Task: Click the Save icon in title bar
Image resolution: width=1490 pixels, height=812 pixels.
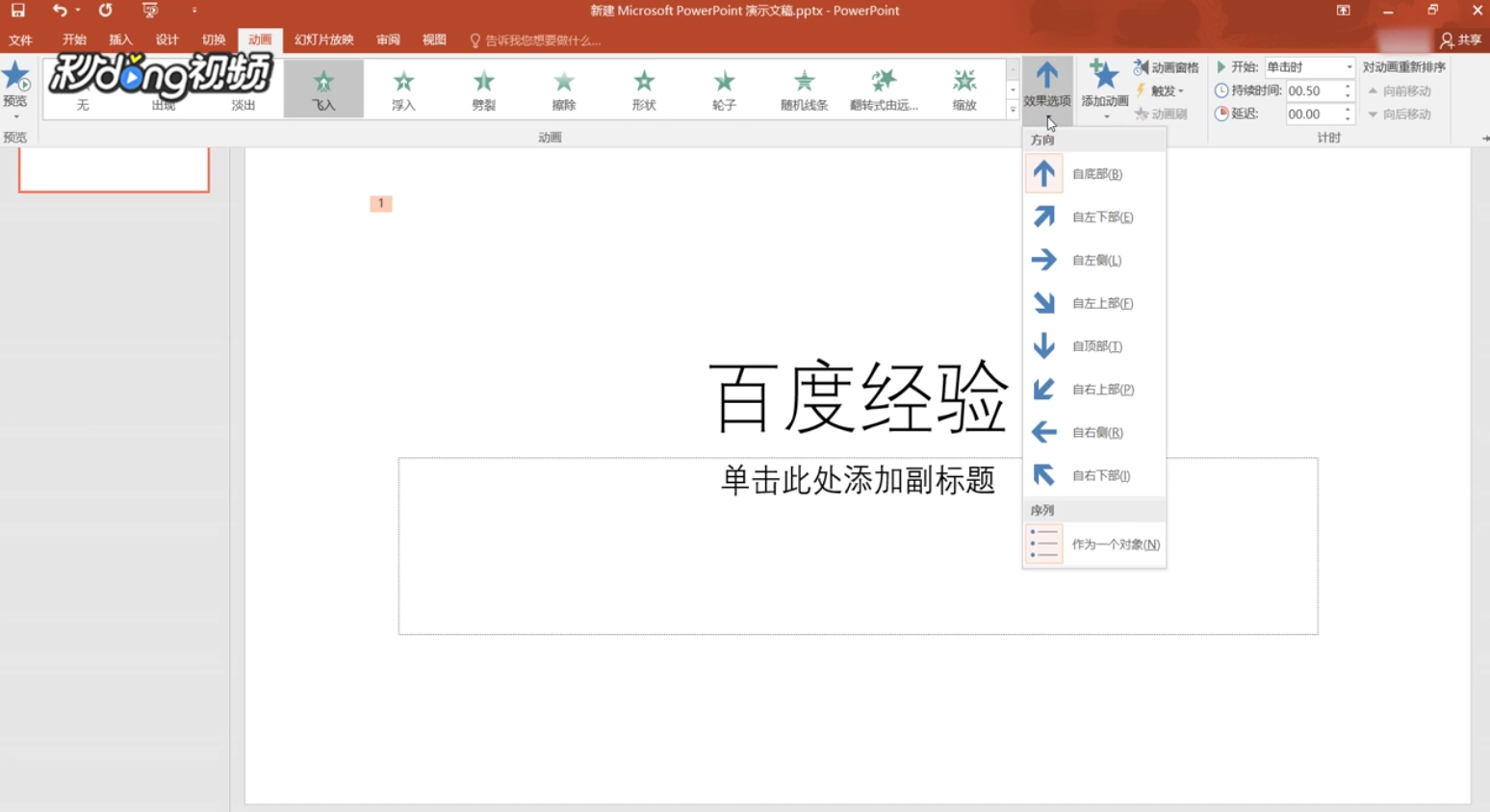Action: click(17, 11)
